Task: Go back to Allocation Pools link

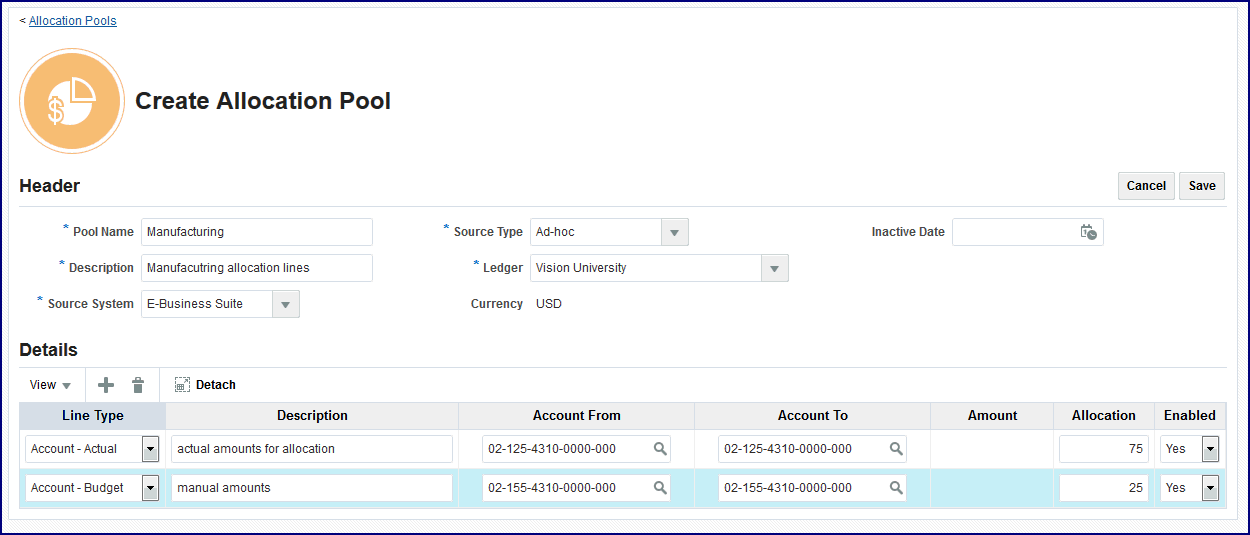Action: pos(72,20)
